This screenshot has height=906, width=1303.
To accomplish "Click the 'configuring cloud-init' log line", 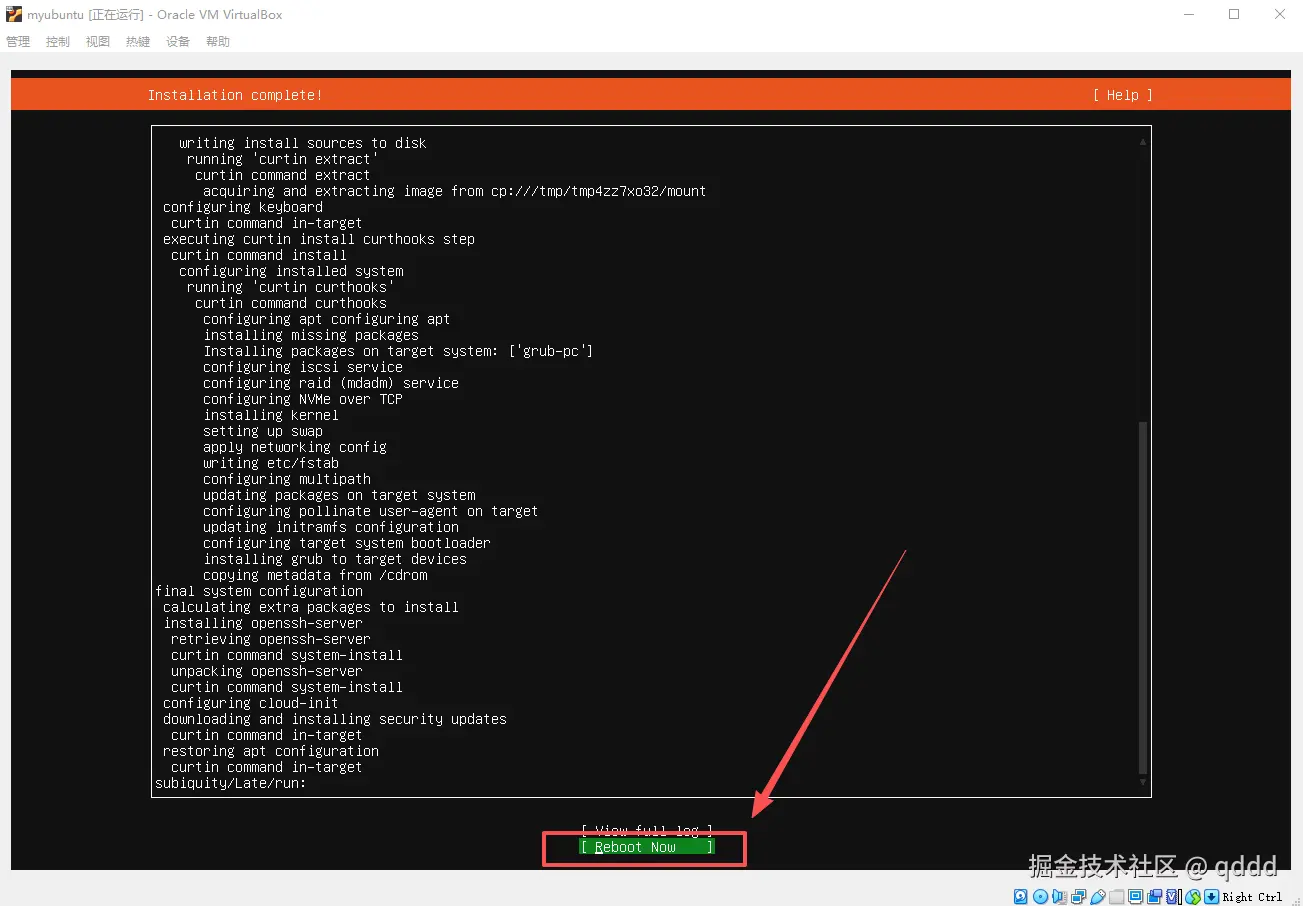I will tap(251, 703).
